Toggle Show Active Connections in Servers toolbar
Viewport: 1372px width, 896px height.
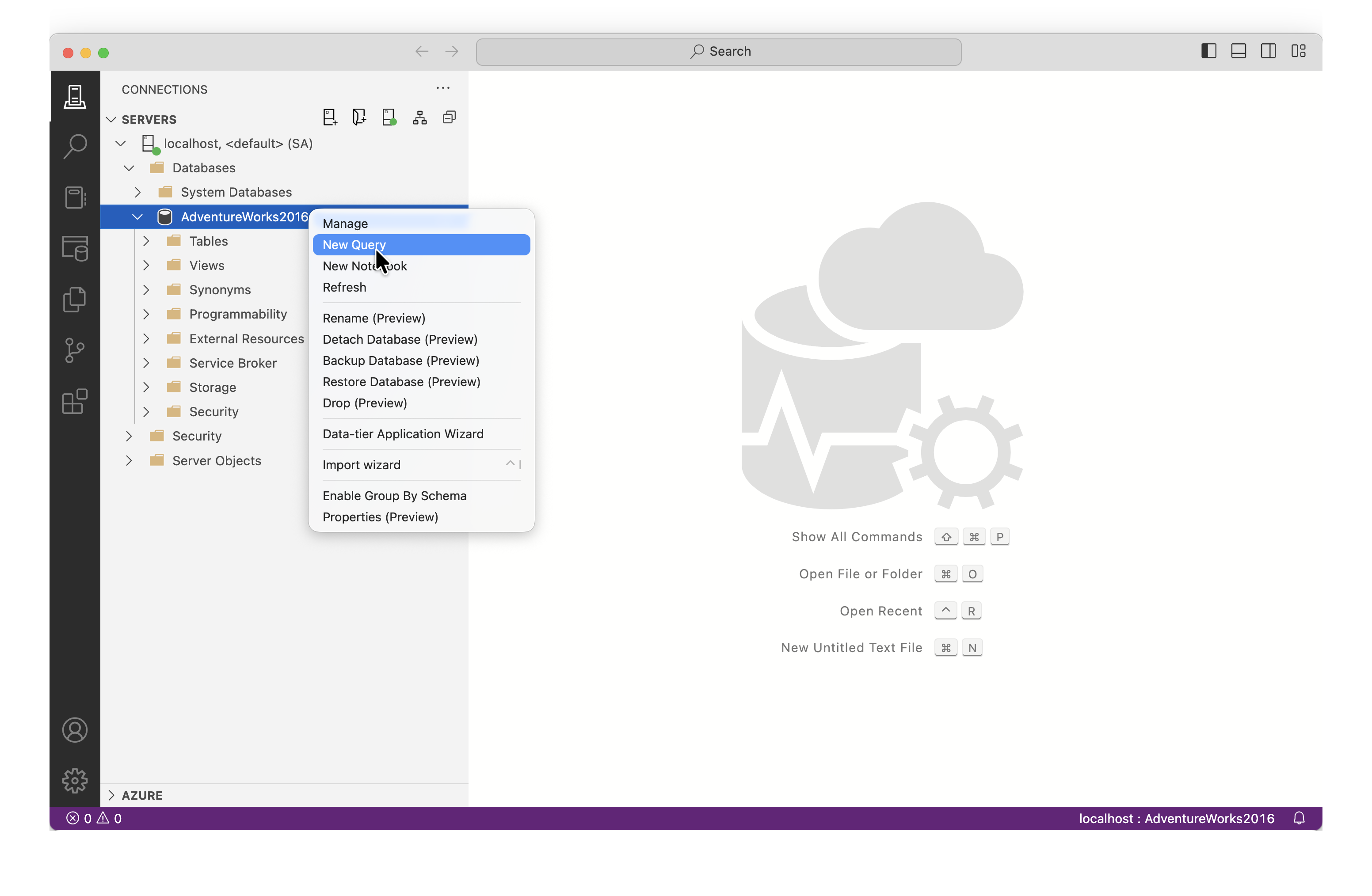[390, 118]
